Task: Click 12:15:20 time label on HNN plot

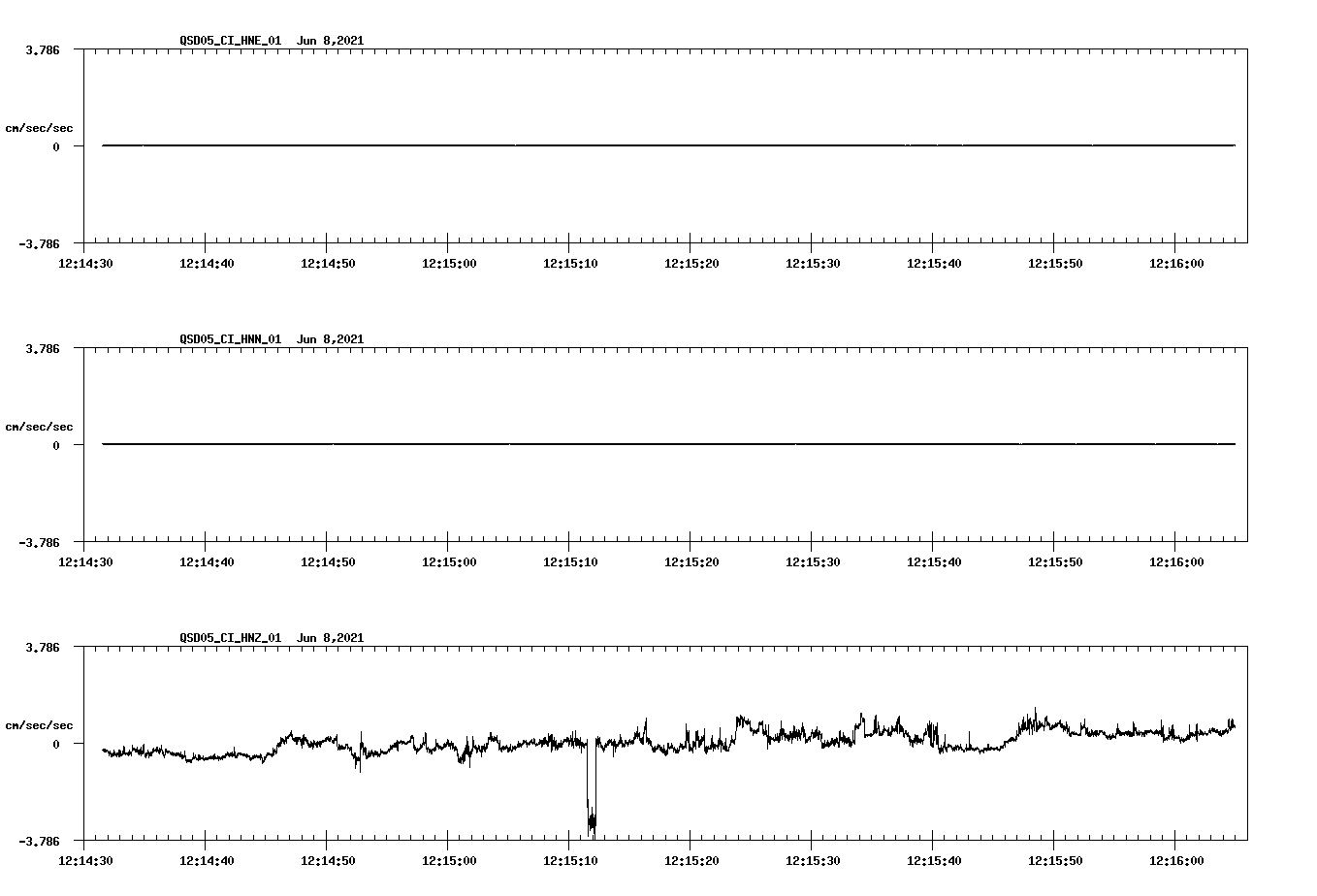Action: pos(691,562)
